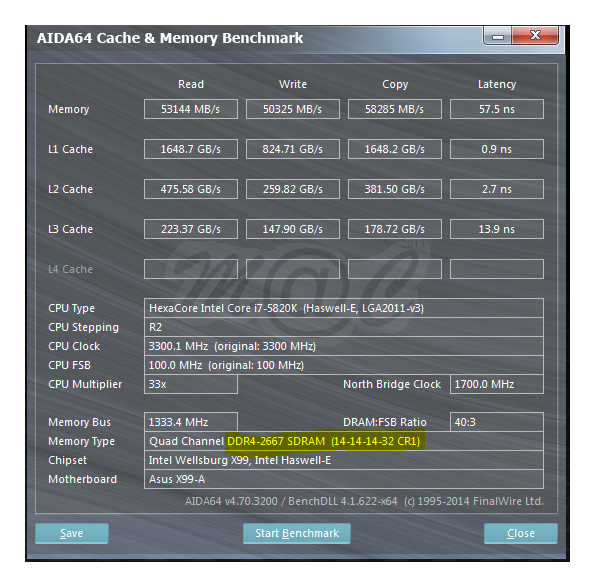
Task: Select Motherboard value Asus X99-A
Action: tap(344, 479)
